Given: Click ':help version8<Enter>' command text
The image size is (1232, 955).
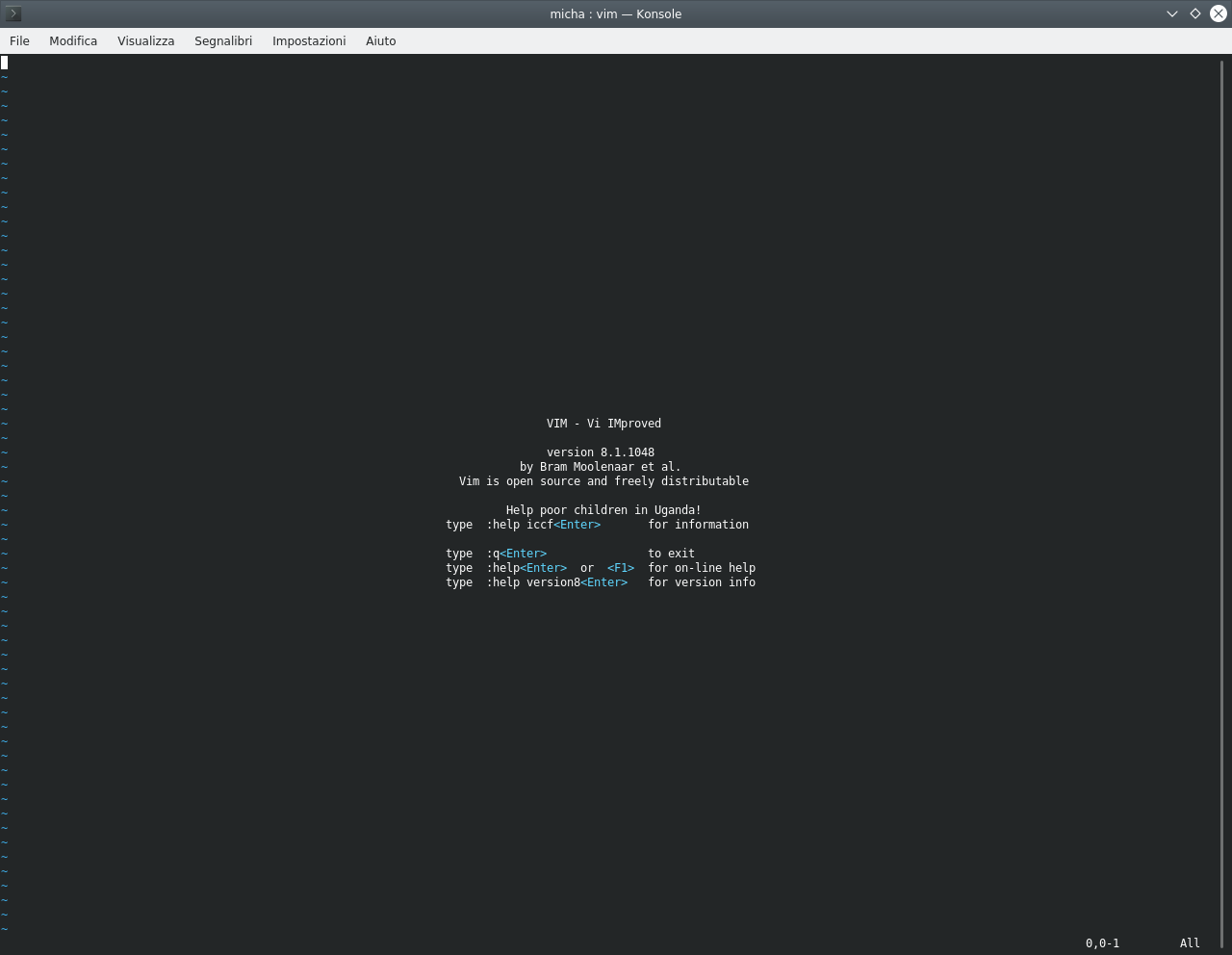Looking at the screenshot, I should [x=556, y=582].
